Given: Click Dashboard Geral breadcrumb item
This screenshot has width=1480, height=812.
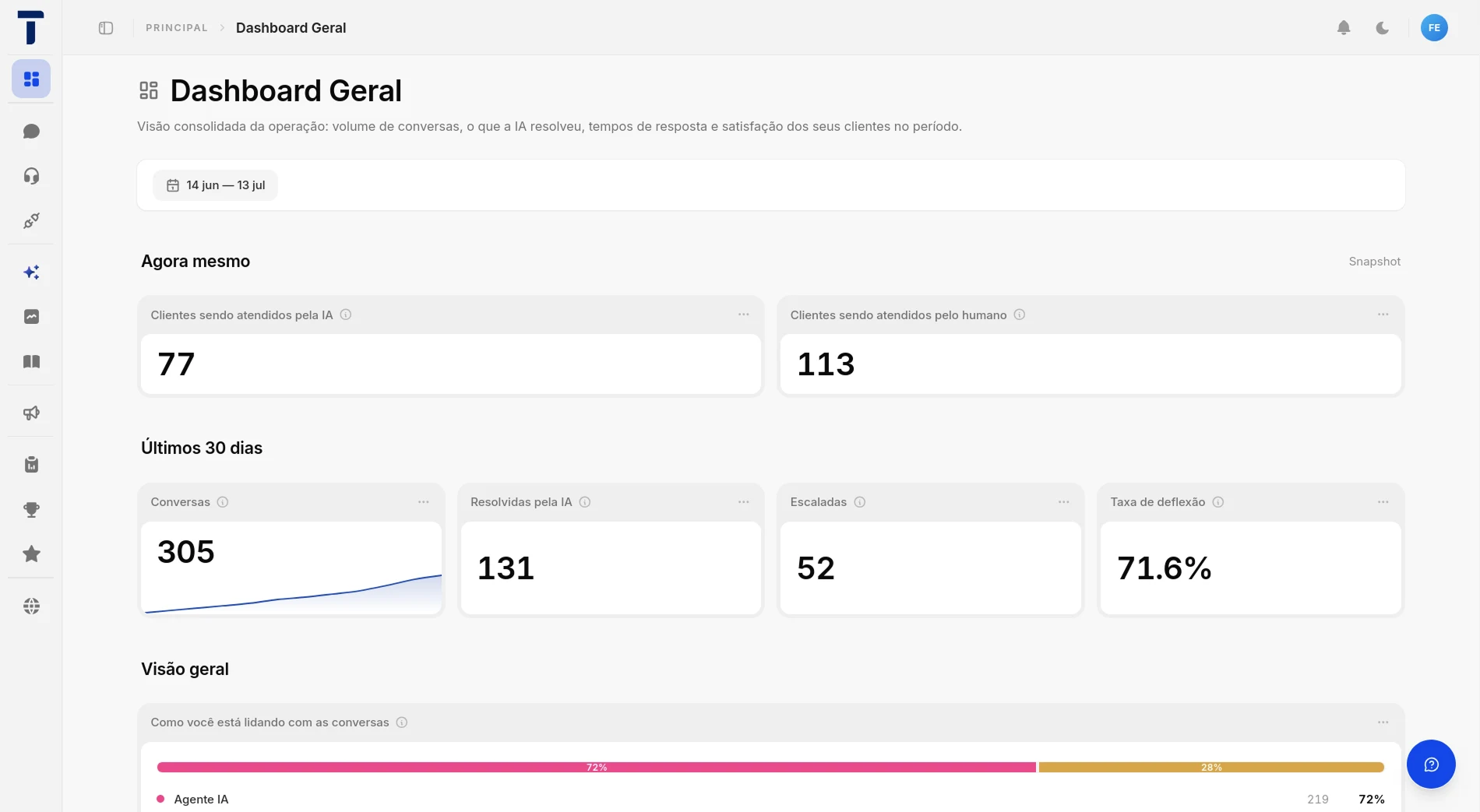Looking at the screenshot, I should click(x=291, y=28).
